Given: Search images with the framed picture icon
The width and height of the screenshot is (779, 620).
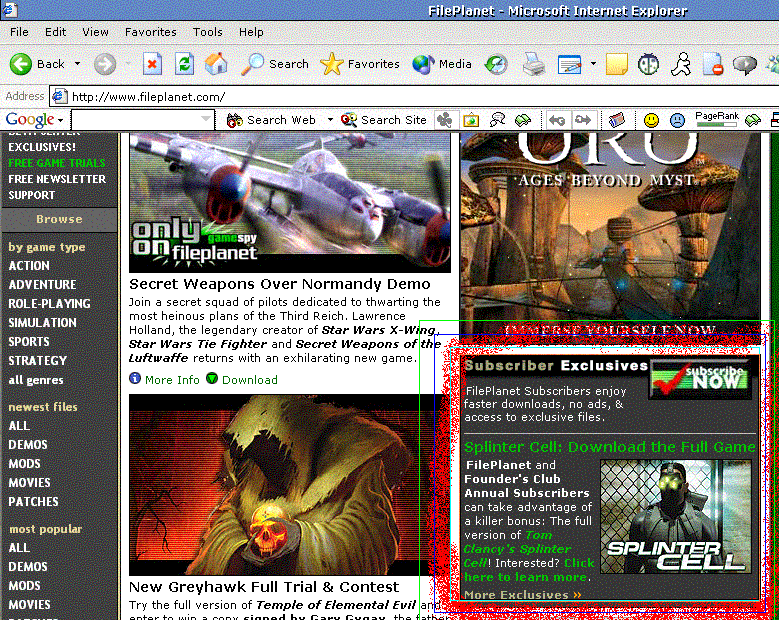Looking at the screenshot, I should tap(470, 120).
